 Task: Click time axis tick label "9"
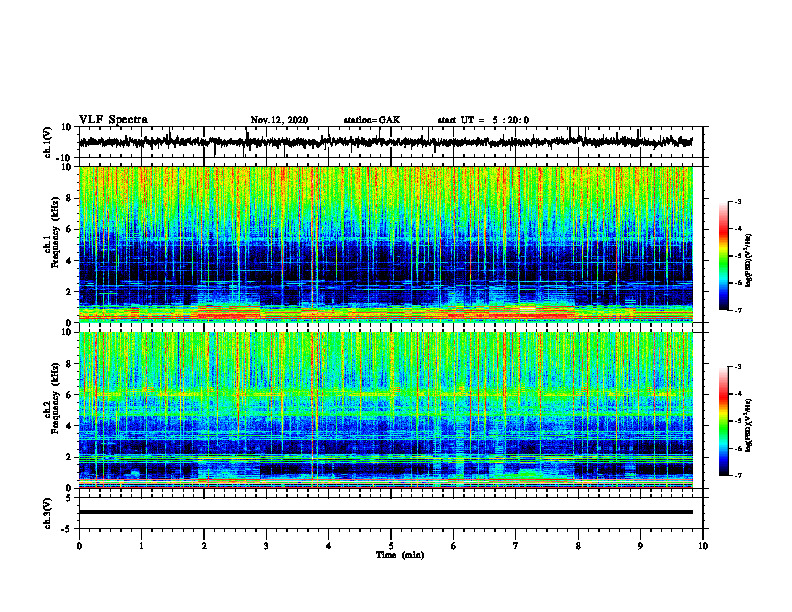[x=640, y=546]
